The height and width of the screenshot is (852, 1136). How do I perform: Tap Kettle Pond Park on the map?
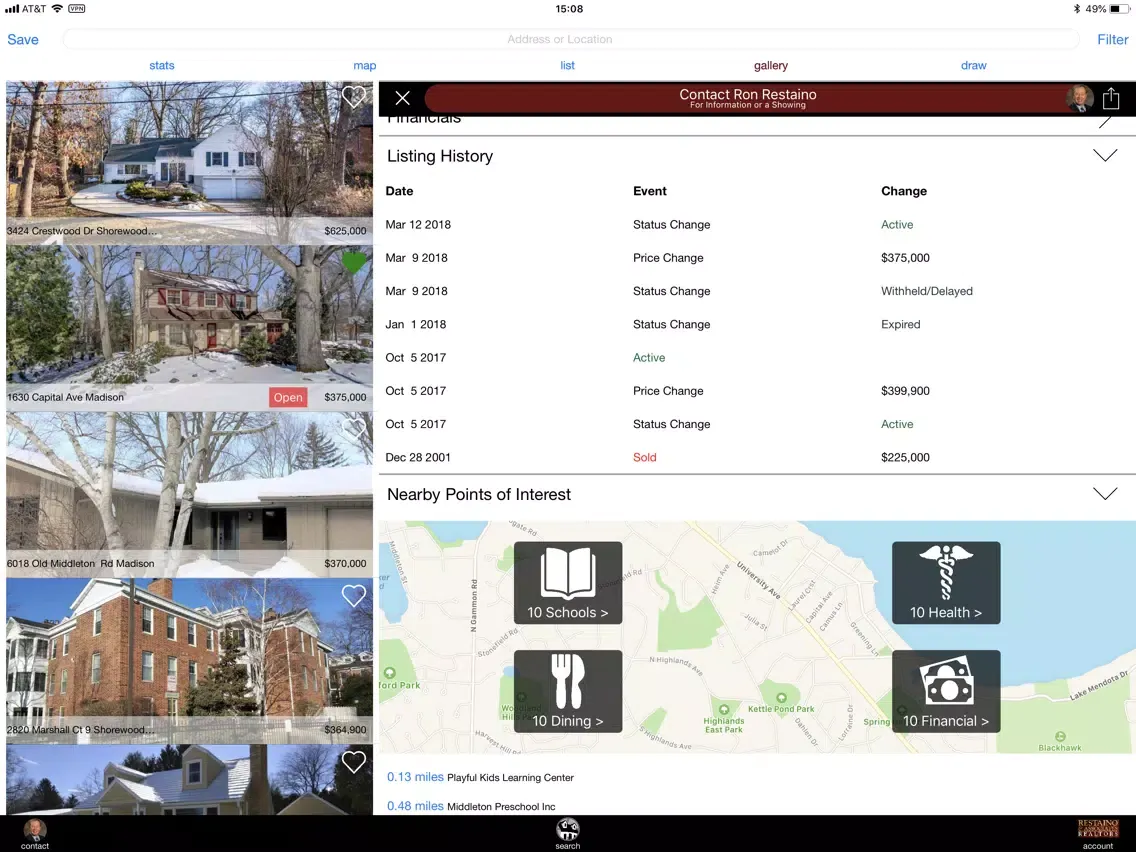click(781, 704)
